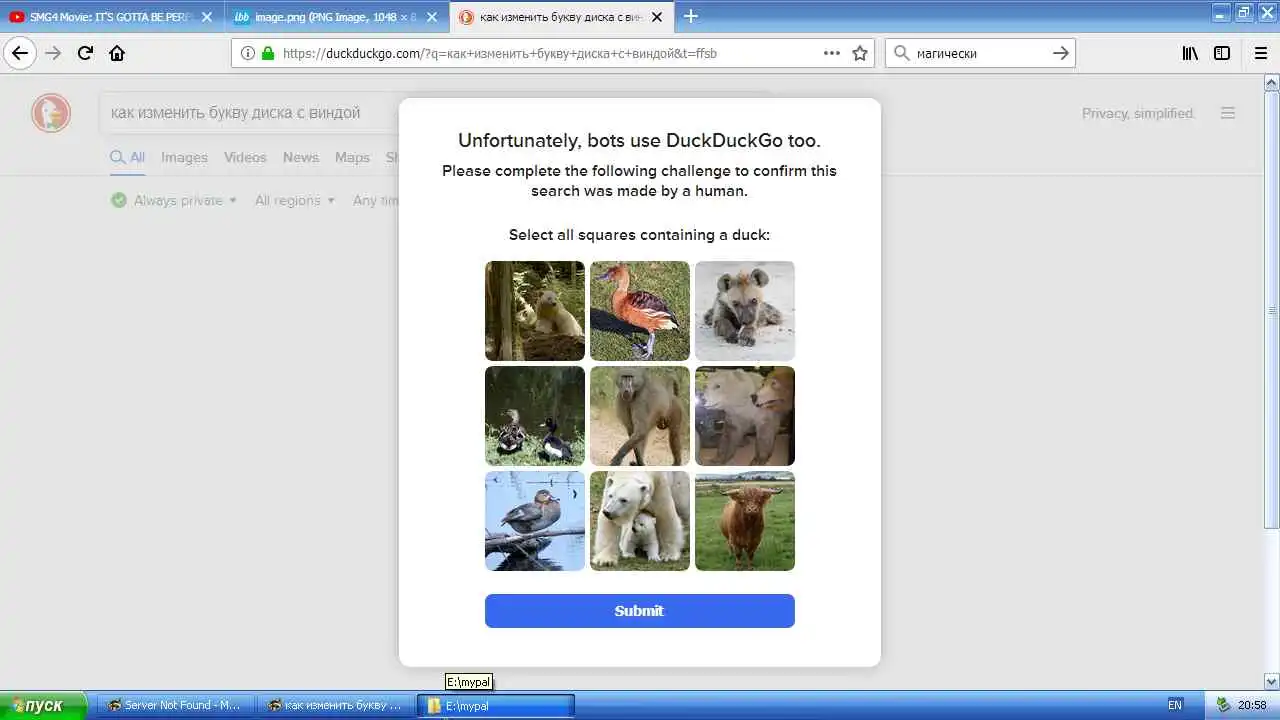Click the toolbar search box with магически
This screenshot has width=1280, height=720.
point(980,53)
